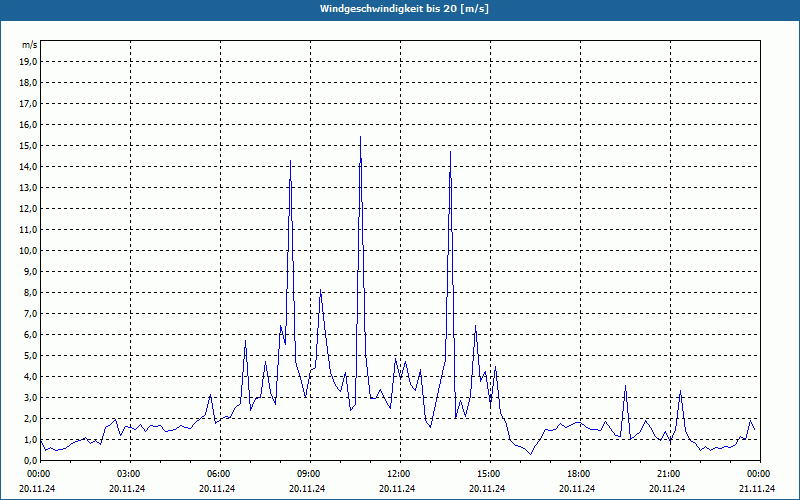Click the wind peak before 14:00
The width and height of the screenshot is (800, 500).
coord(450,152)
